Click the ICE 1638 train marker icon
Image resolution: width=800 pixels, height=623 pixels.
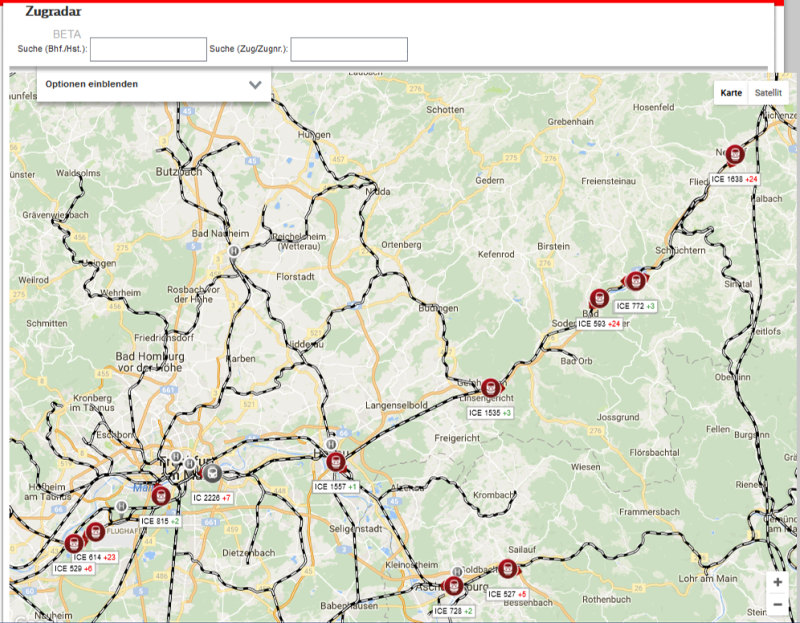[735, 154]
